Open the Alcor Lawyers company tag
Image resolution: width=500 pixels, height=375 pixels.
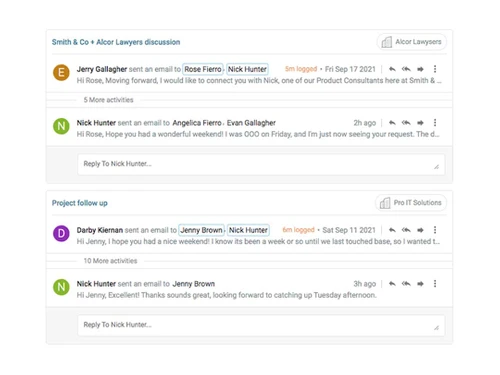pyautogui.click(x=412, y=42)
